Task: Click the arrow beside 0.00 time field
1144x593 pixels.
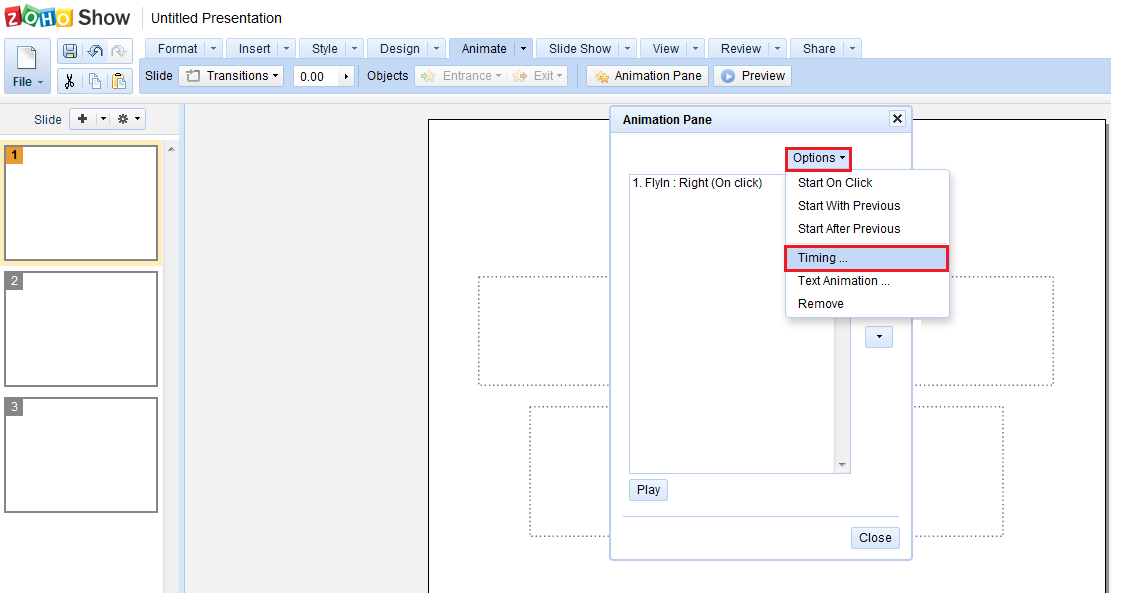Action: pyautogui.click(x=347, y=76)
